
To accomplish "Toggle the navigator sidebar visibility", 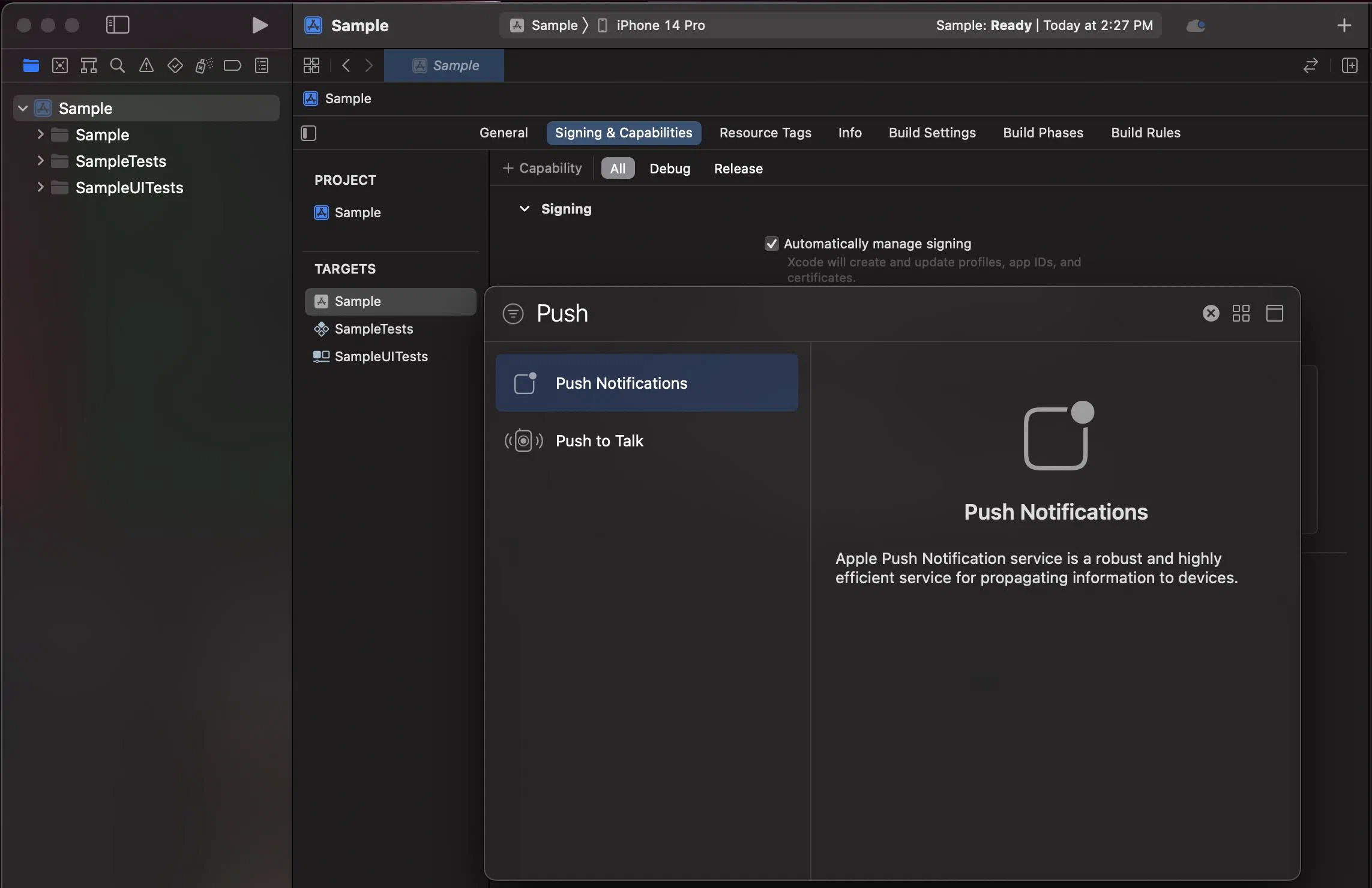I will coord(118,25).
